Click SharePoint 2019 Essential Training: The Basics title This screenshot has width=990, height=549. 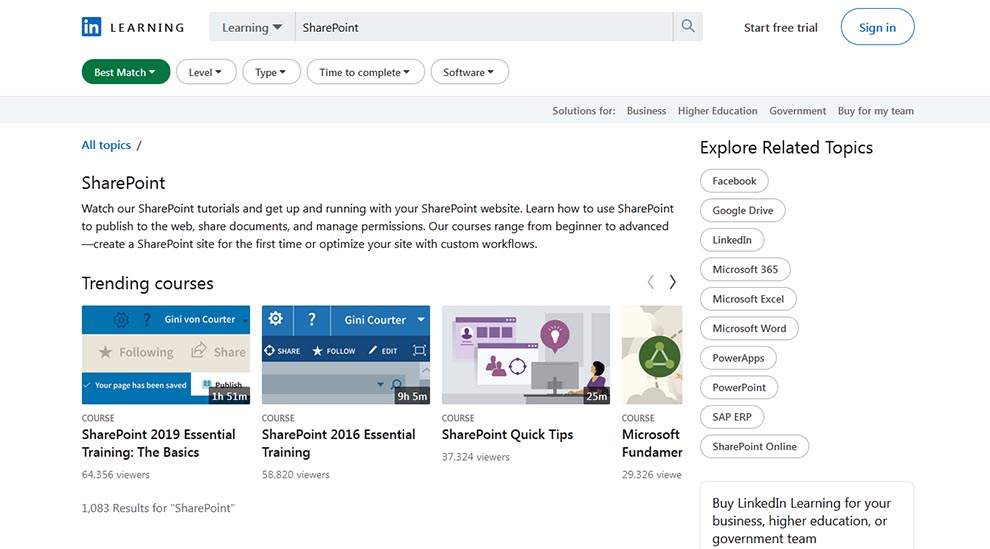(x=158, y=443)
